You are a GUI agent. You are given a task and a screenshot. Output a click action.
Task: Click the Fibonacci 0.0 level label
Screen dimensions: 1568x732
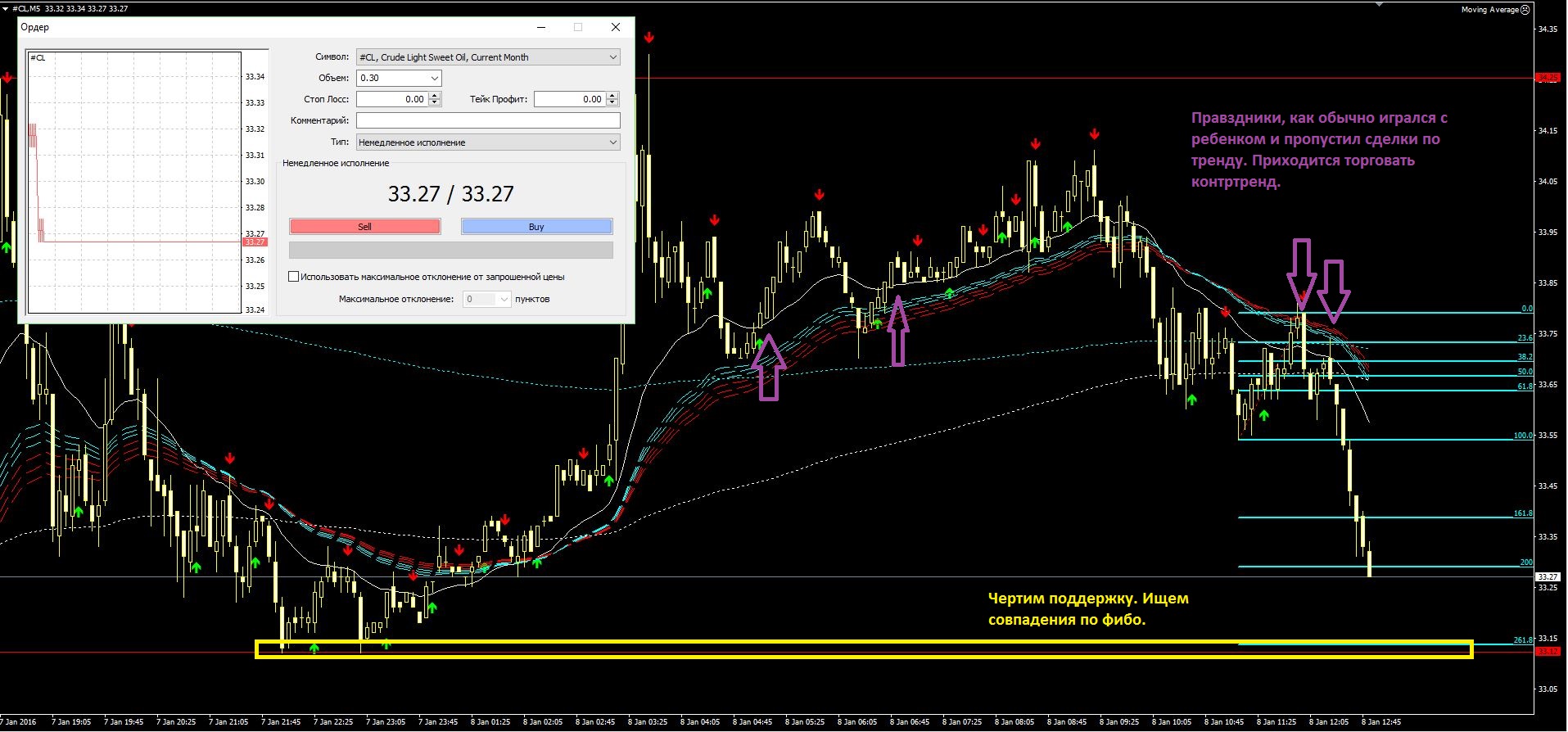pos(1527,309)
